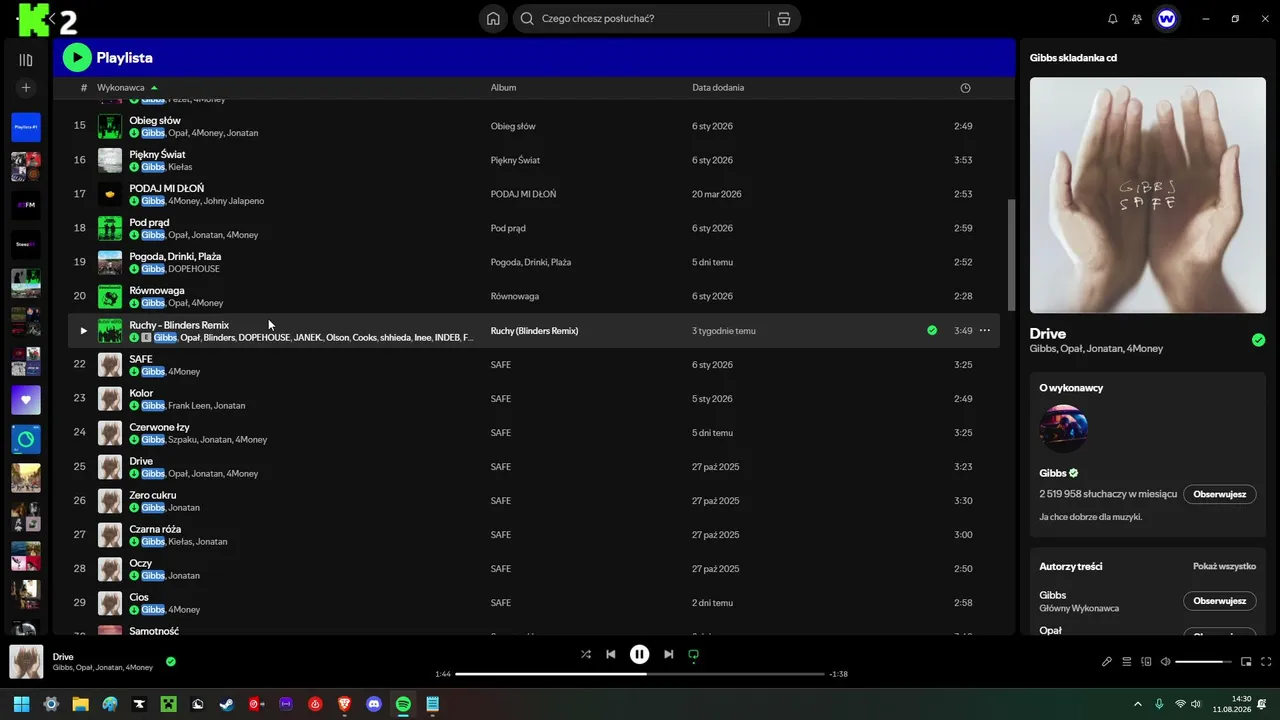Image resolution: width=1280 pixels, height=720 pixels.
Task: Open the Windows Start menu
Action: click(21, 704)
